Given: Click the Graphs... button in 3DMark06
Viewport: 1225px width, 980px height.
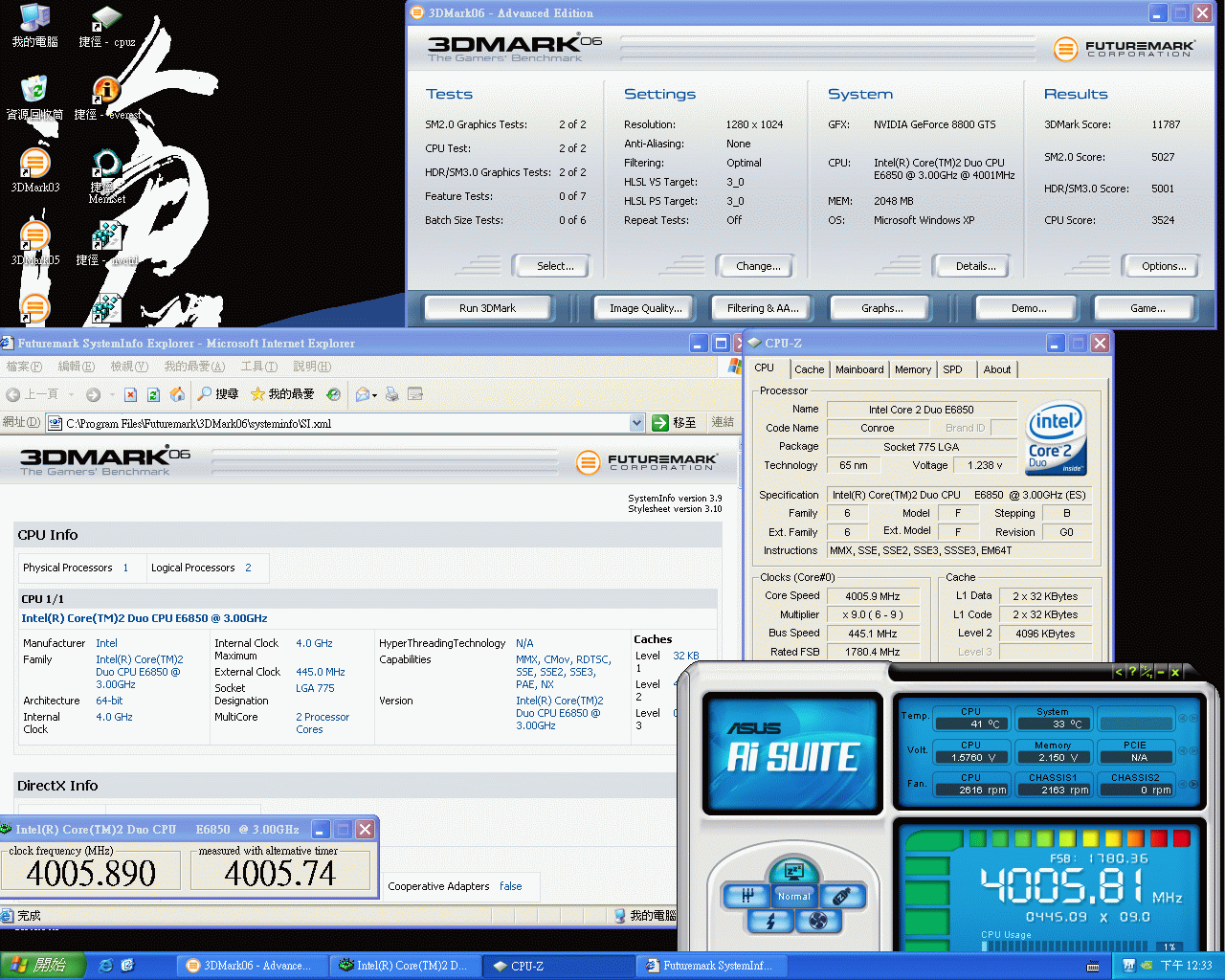Looking at the screenshot, I should click(x=881, y=308).
